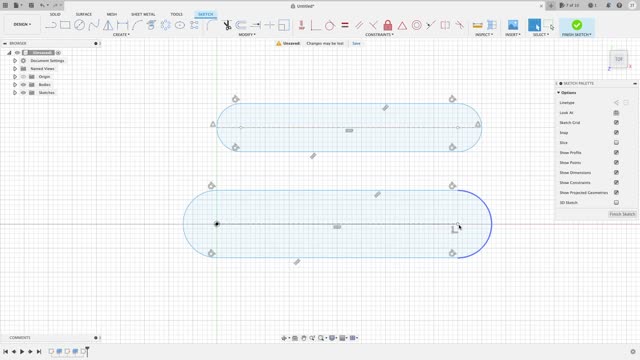The height and width of the screenshot is (360, 640).
Task: Select the Spline tool
Action: (94, 25)
